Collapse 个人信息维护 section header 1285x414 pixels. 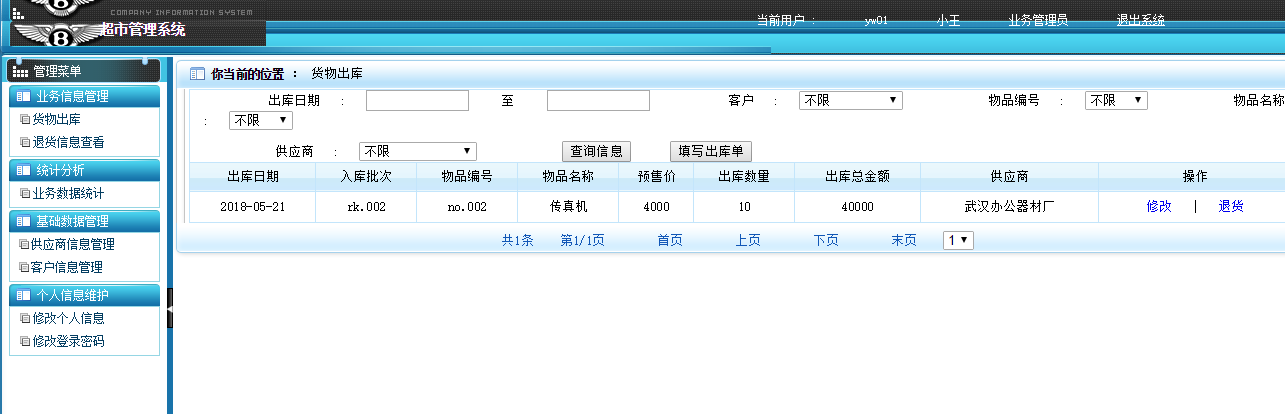point(83,295)
